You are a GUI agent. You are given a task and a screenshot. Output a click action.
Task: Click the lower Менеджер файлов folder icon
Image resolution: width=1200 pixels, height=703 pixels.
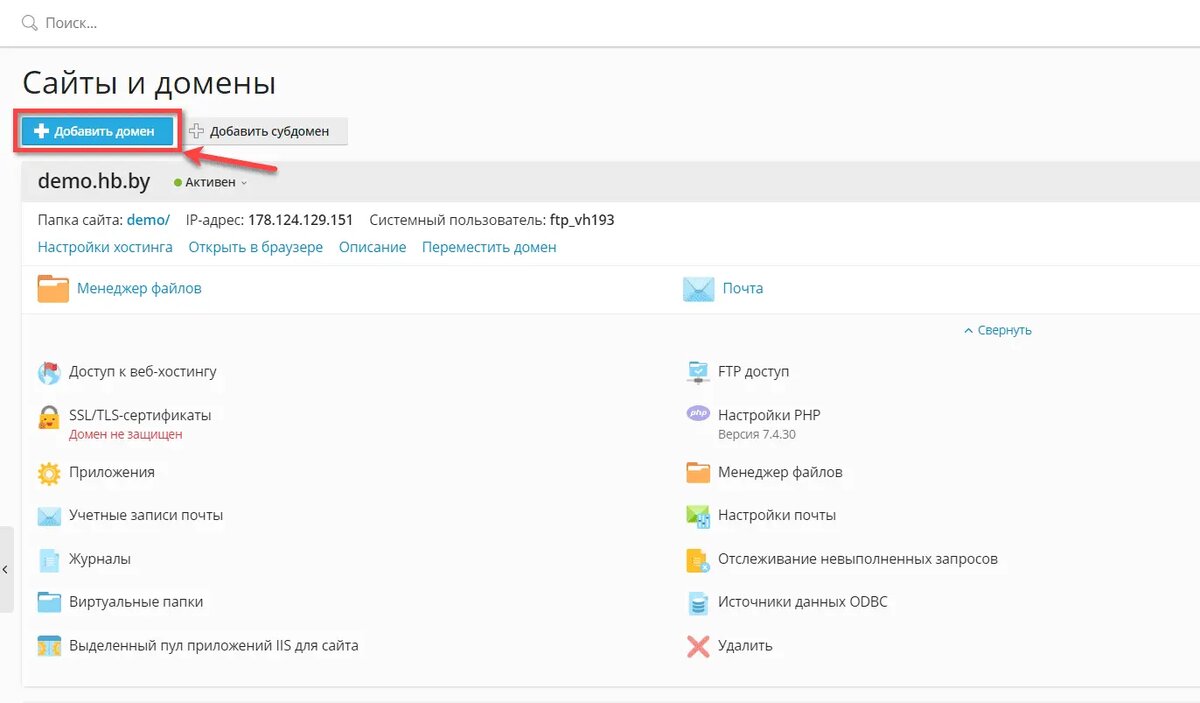pyautogui.click(x=698, y=473)
